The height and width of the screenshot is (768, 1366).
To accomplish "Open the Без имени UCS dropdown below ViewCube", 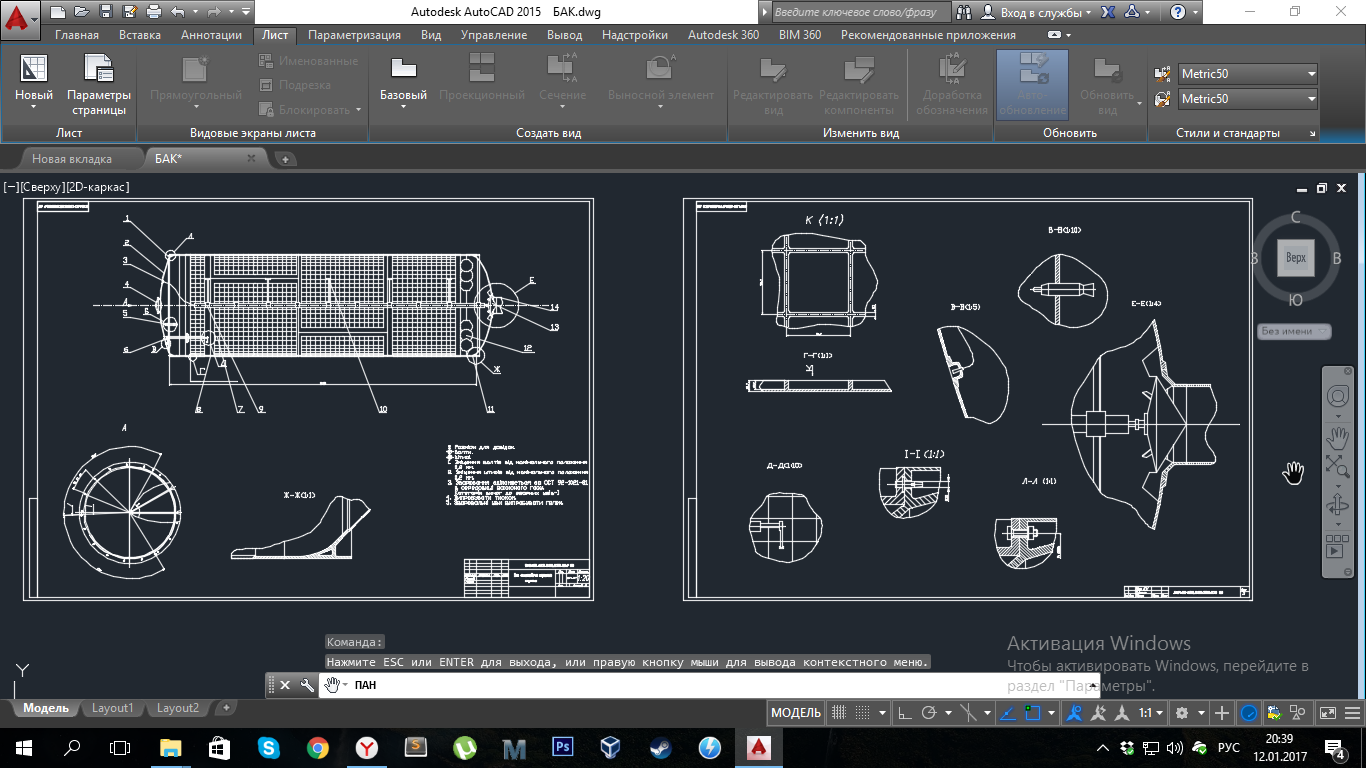I will point(1294,331).
